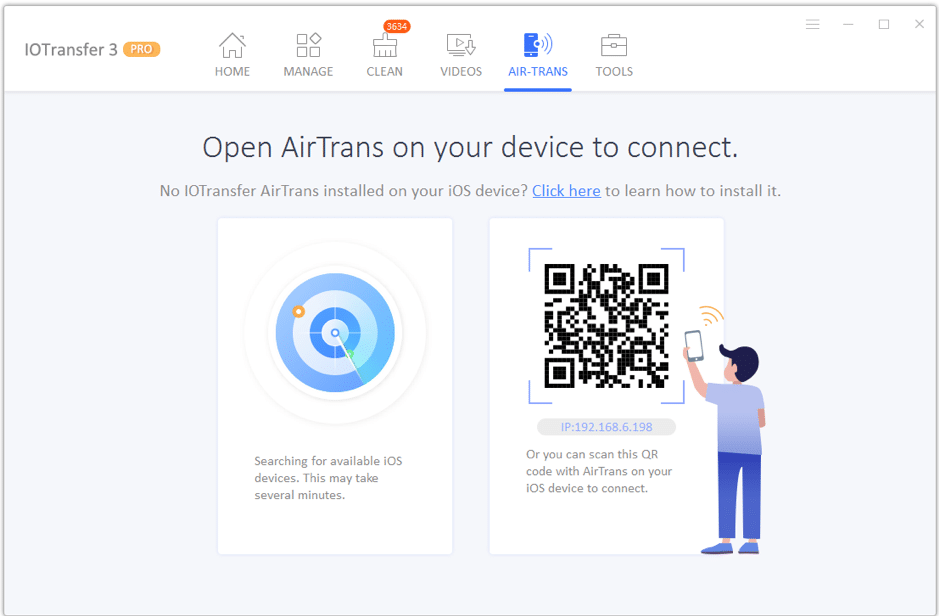Open the CLEAN broom icon
Viewport: 939px width, 616px height.
click(x=384, y=45)
